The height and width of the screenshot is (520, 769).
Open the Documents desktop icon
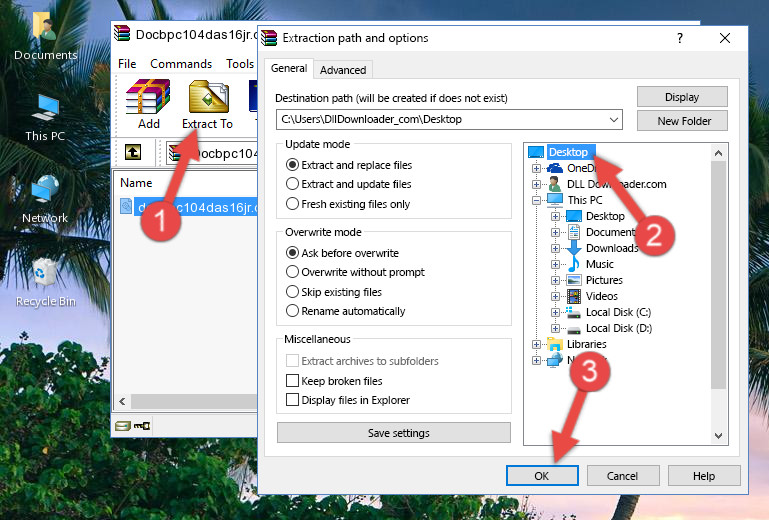click(x=45, y=35)
